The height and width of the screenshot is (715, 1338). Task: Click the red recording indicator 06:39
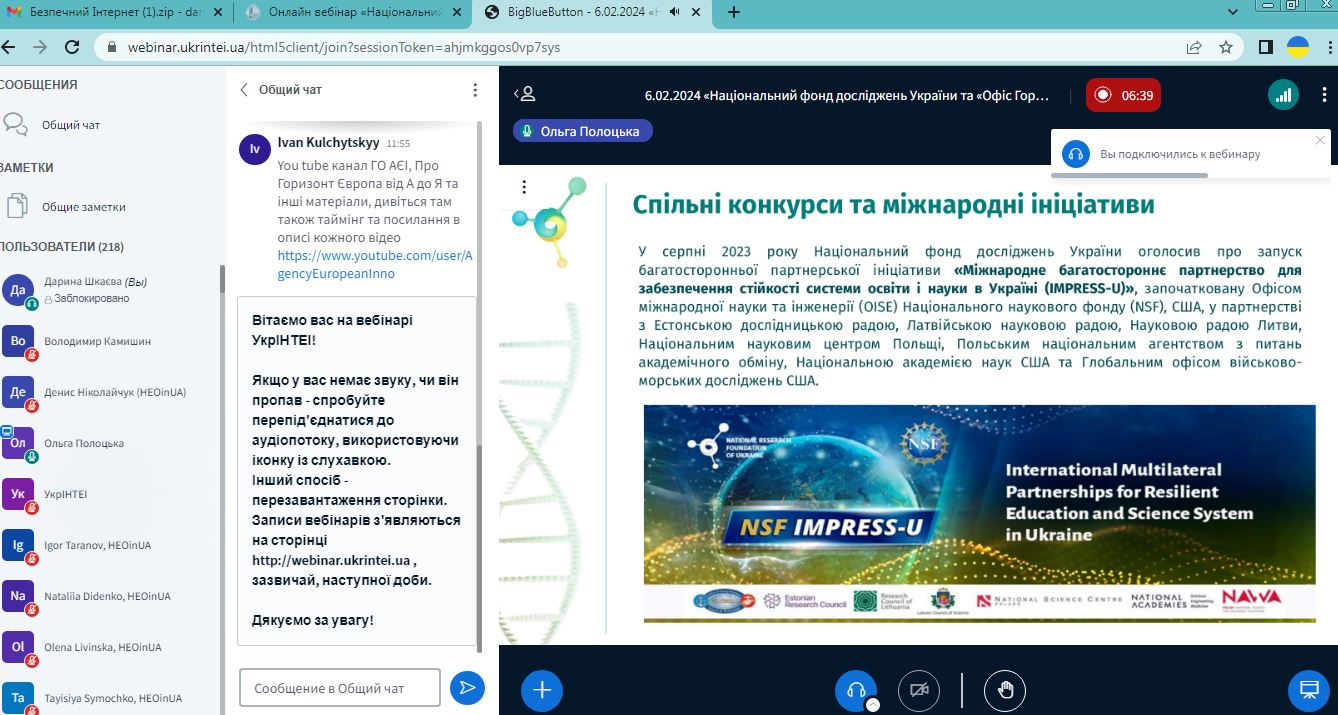1124,95
